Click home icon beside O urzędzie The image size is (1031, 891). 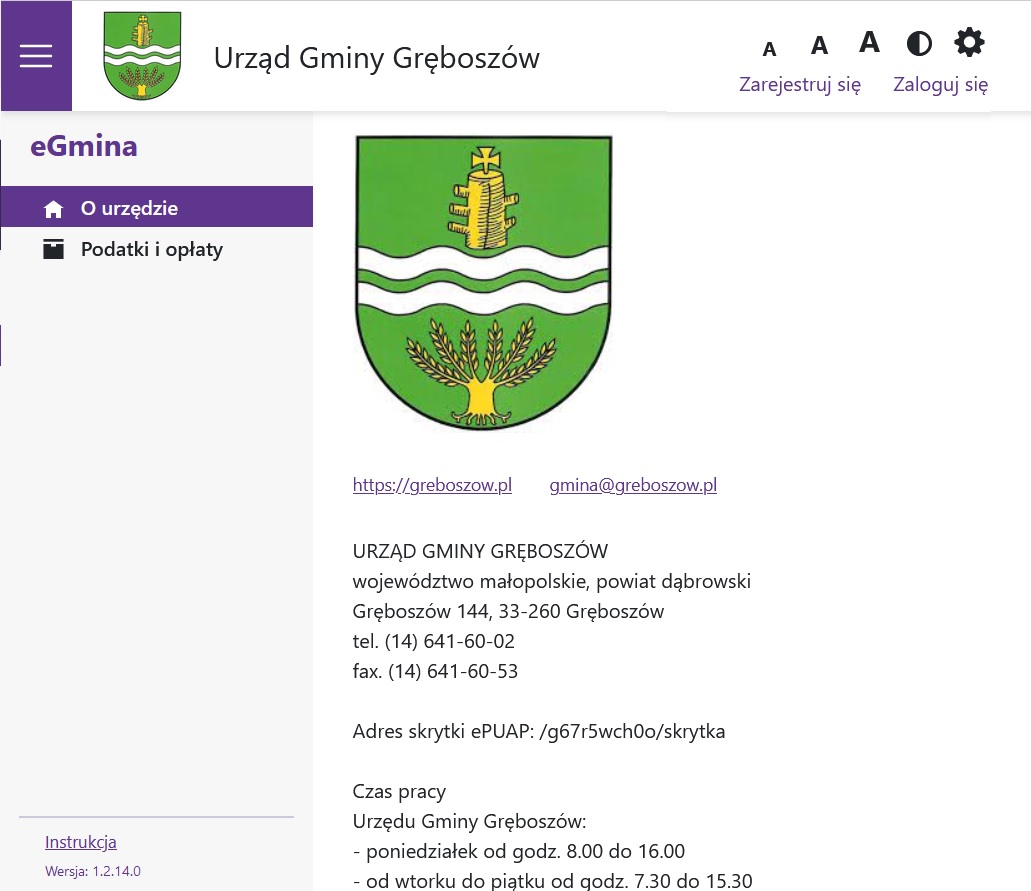point(53,209)
